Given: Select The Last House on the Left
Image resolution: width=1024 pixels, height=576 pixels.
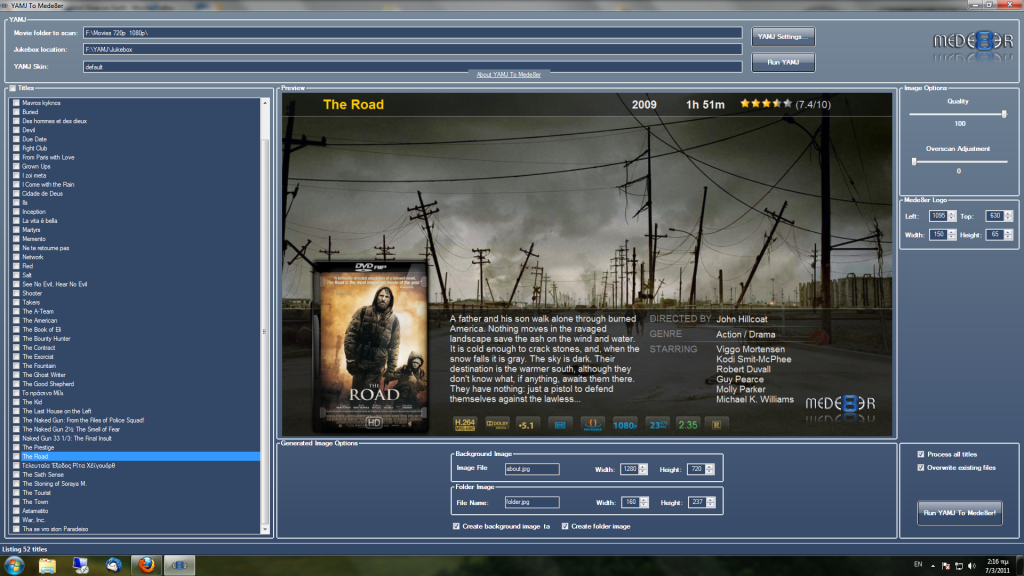Looking at the screenshot, I should [57, 411].
